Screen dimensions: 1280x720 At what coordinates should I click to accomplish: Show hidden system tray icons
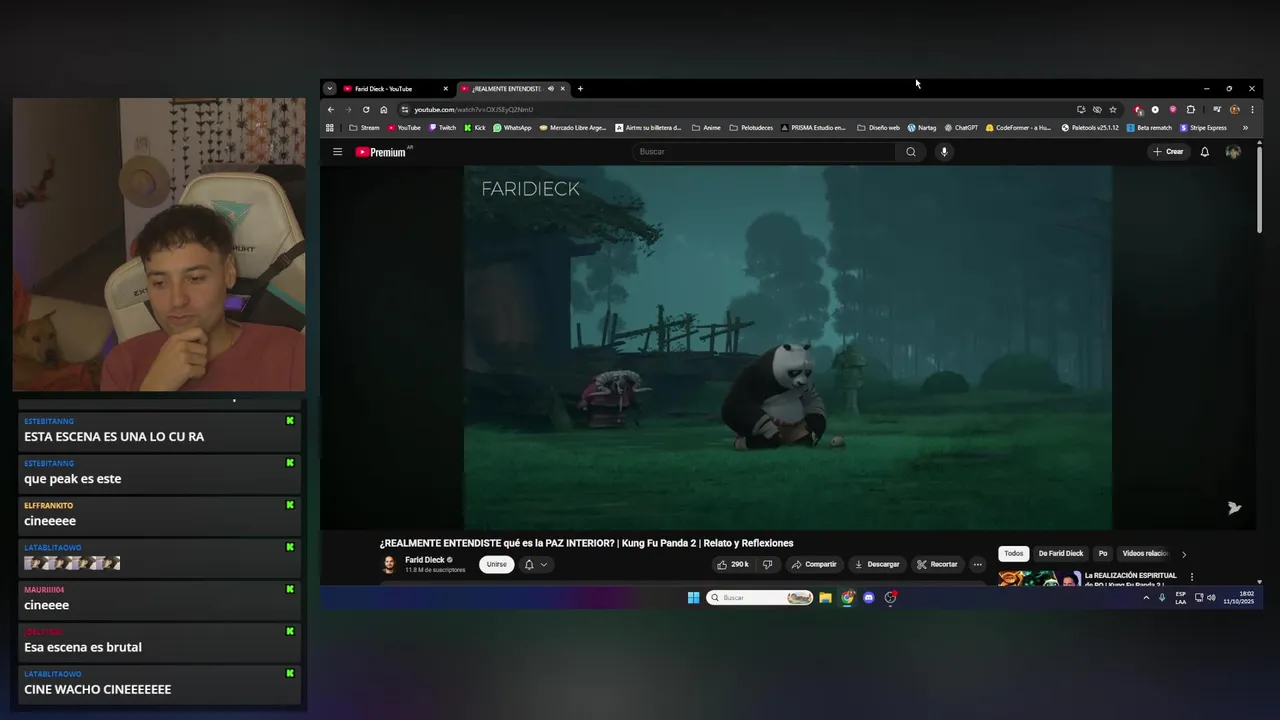point(1146,598)
